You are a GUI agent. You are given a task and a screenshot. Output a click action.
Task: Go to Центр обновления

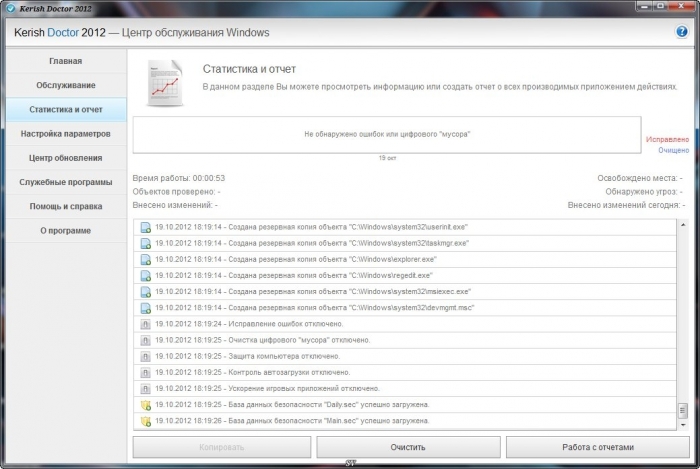[x=65, y=158]
